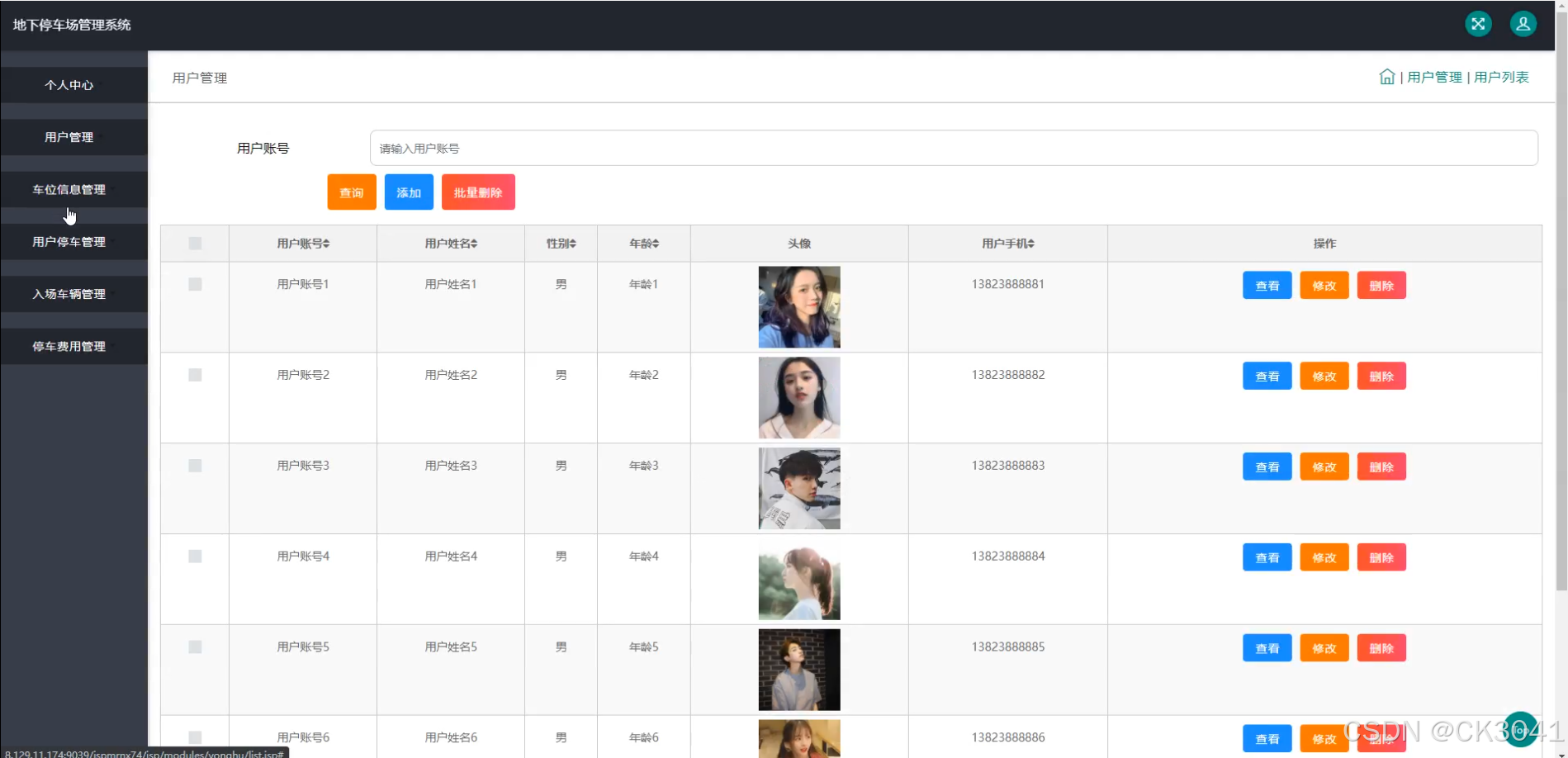The width and height of the screenshot is (1568, 758).
Task: Click 查看 for 用户账号2
Action: coord(1267,377)
